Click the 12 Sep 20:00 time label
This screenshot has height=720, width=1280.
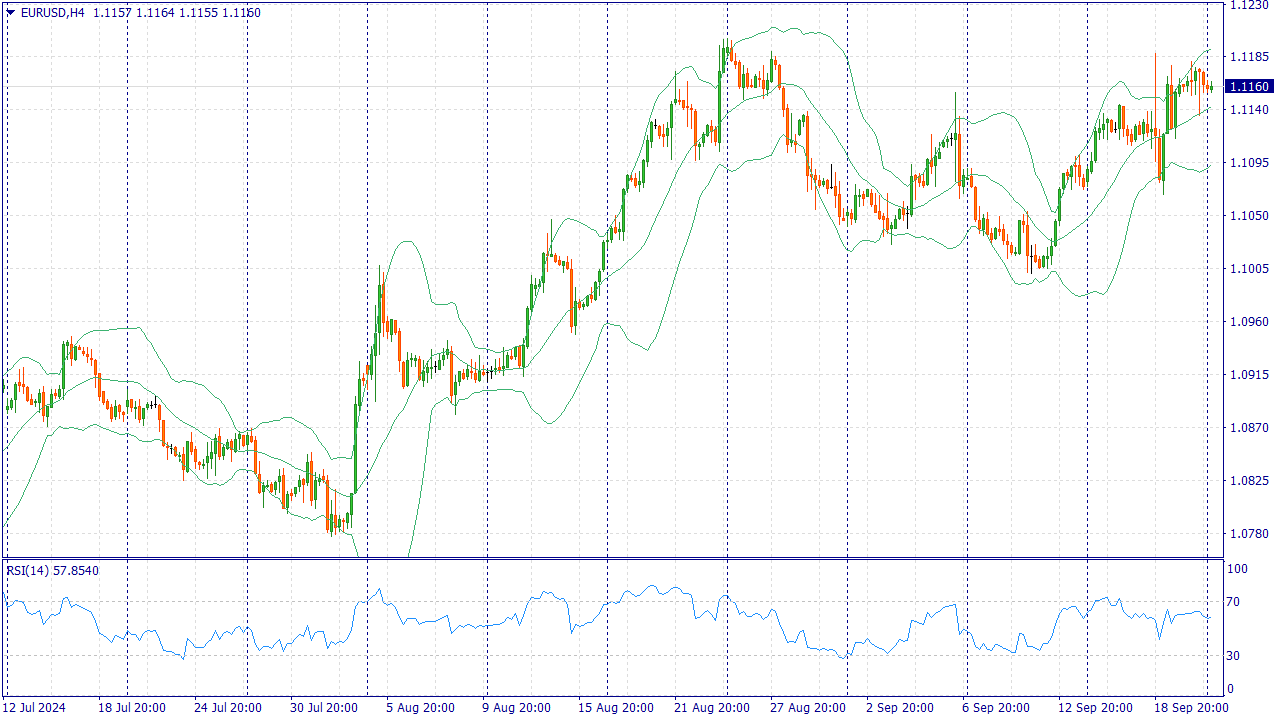coord(1096,708)
